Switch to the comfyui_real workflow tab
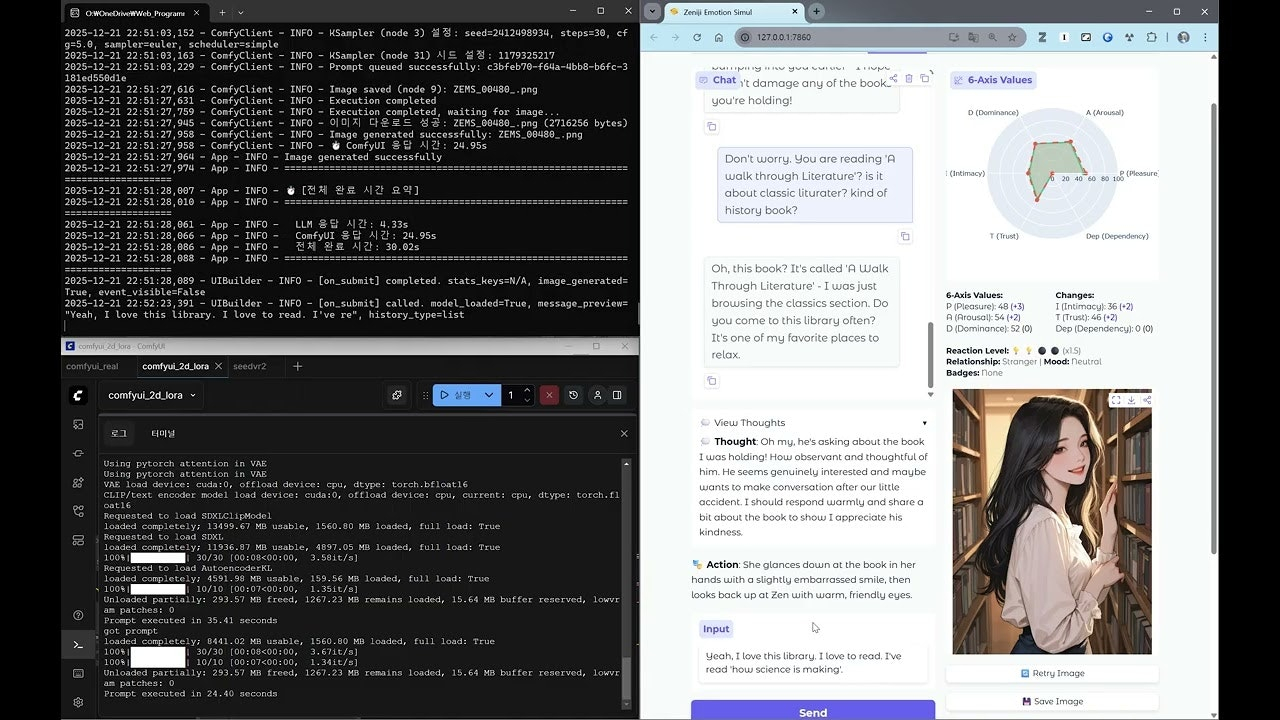 pyautogui.click(x=92, y=366)
